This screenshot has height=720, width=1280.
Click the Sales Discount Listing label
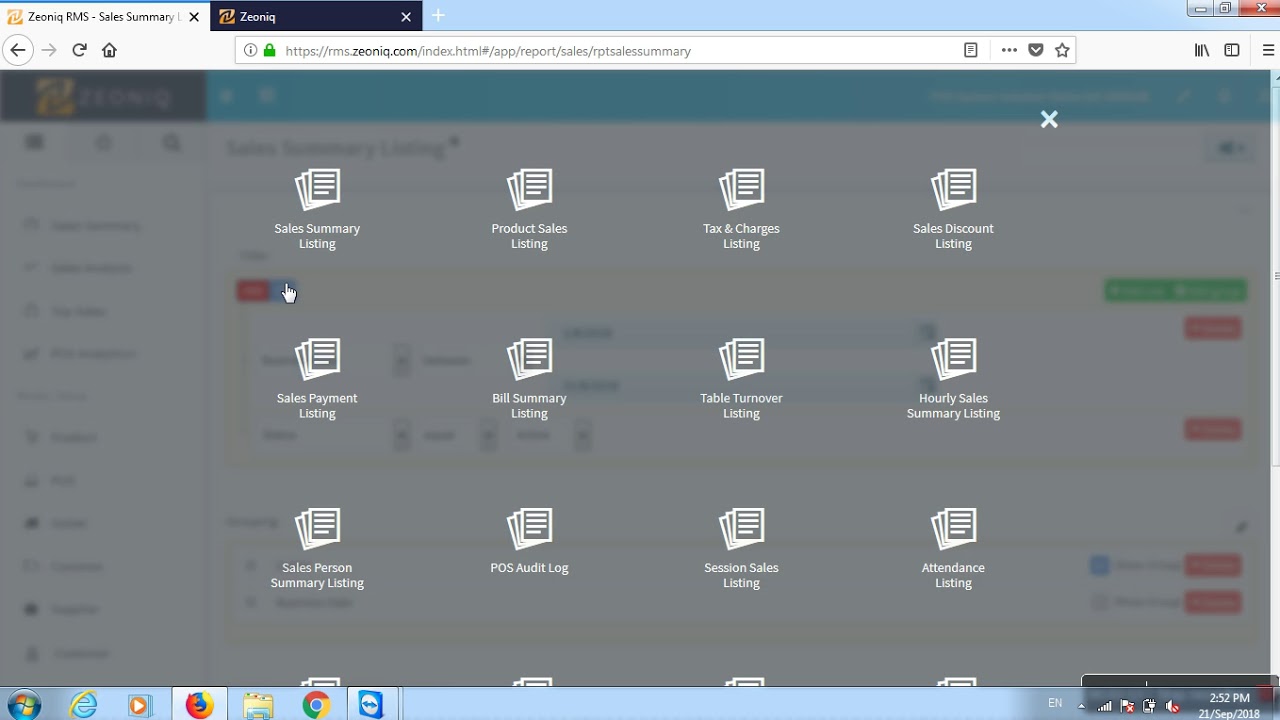point(953,236)
